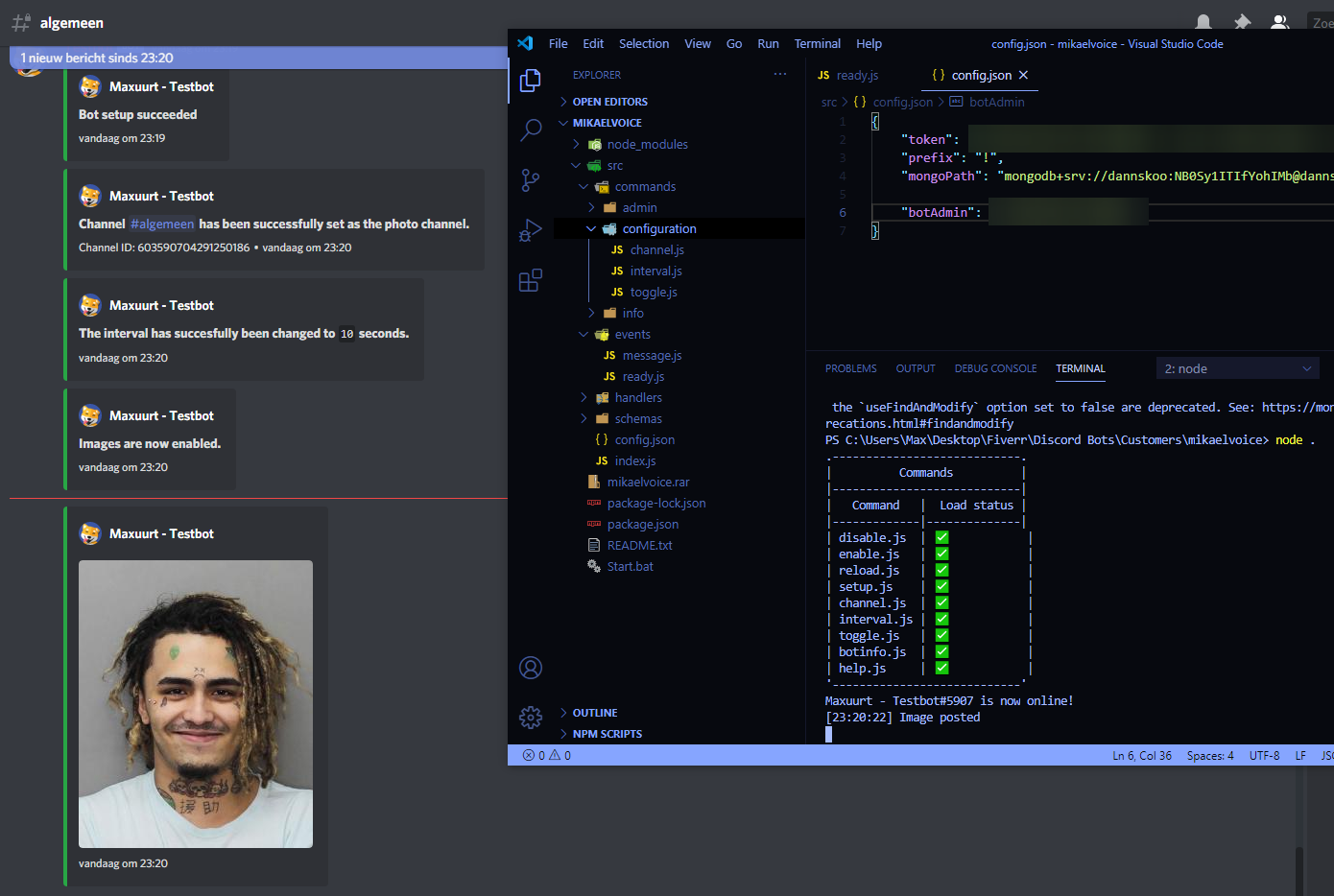1334x896 pixels.
Task: Open the Source Control view
Action: [531, 180]
